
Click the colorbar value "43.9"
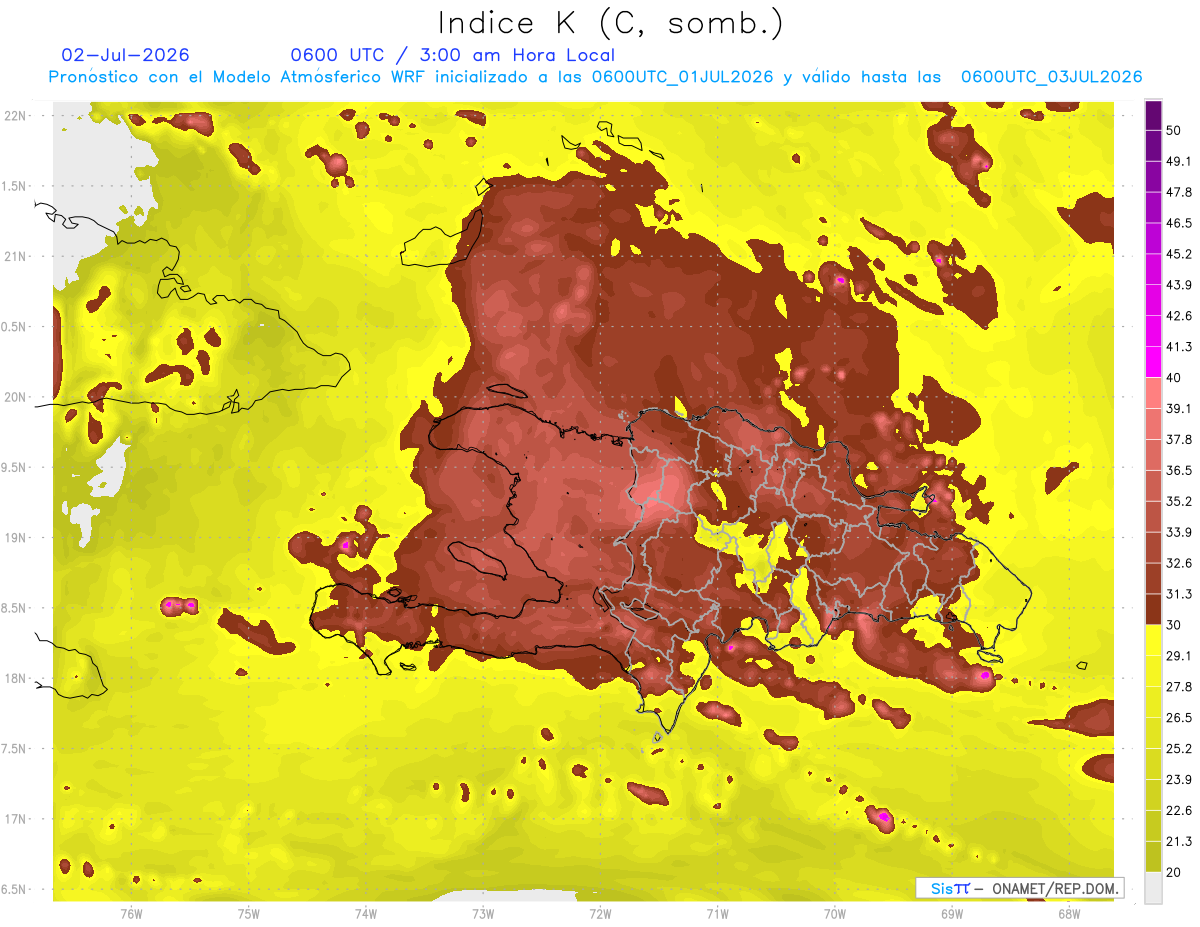1178,285
